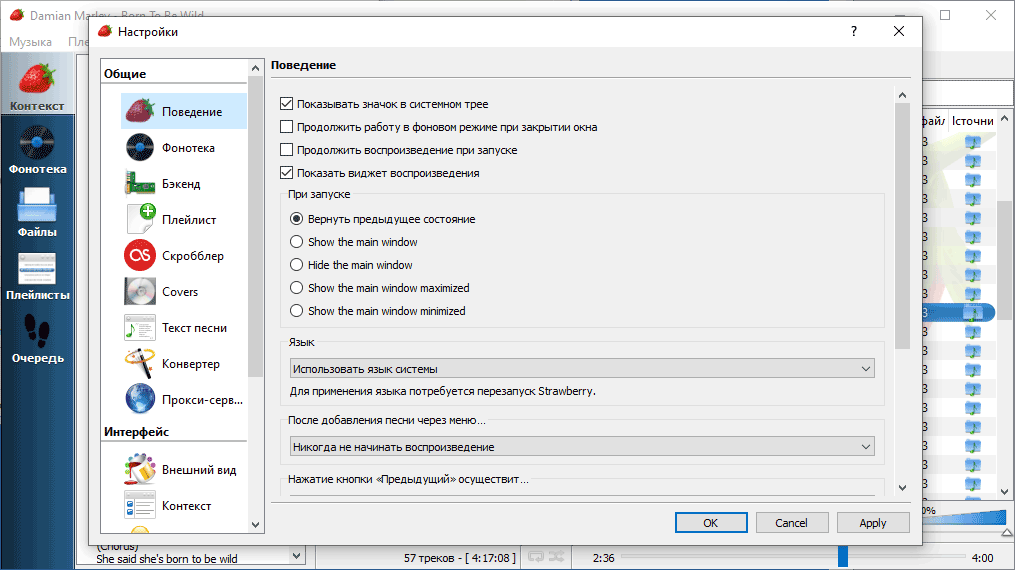Open the Внешний вид paint bucket icon
Viewport: 1015px width, 570px height.
point(140,470)
